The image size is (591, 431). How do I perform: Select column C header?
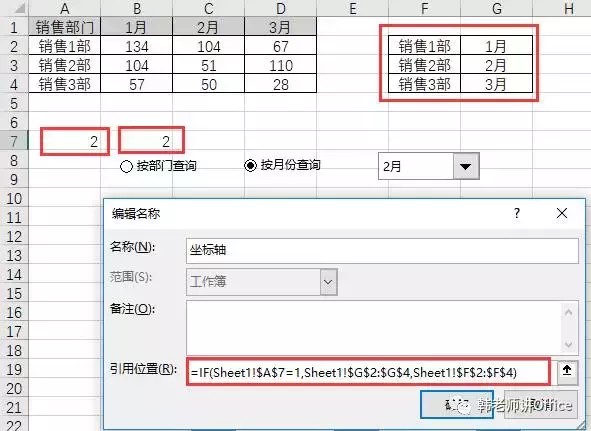(208, 8)
